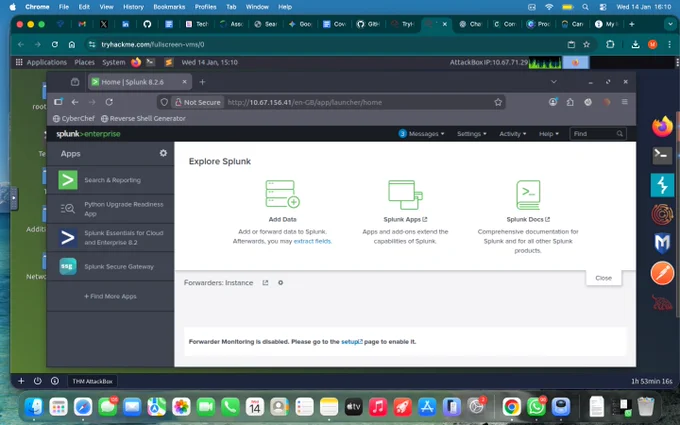680x425 pixels.
Task: Open the macOS Profiles menu
Action: click(206, 7)
